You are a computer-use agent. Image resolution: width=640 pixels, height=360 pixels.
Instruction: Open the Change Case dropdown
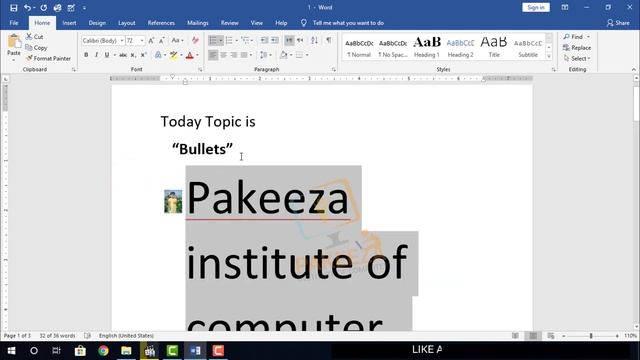177,40
